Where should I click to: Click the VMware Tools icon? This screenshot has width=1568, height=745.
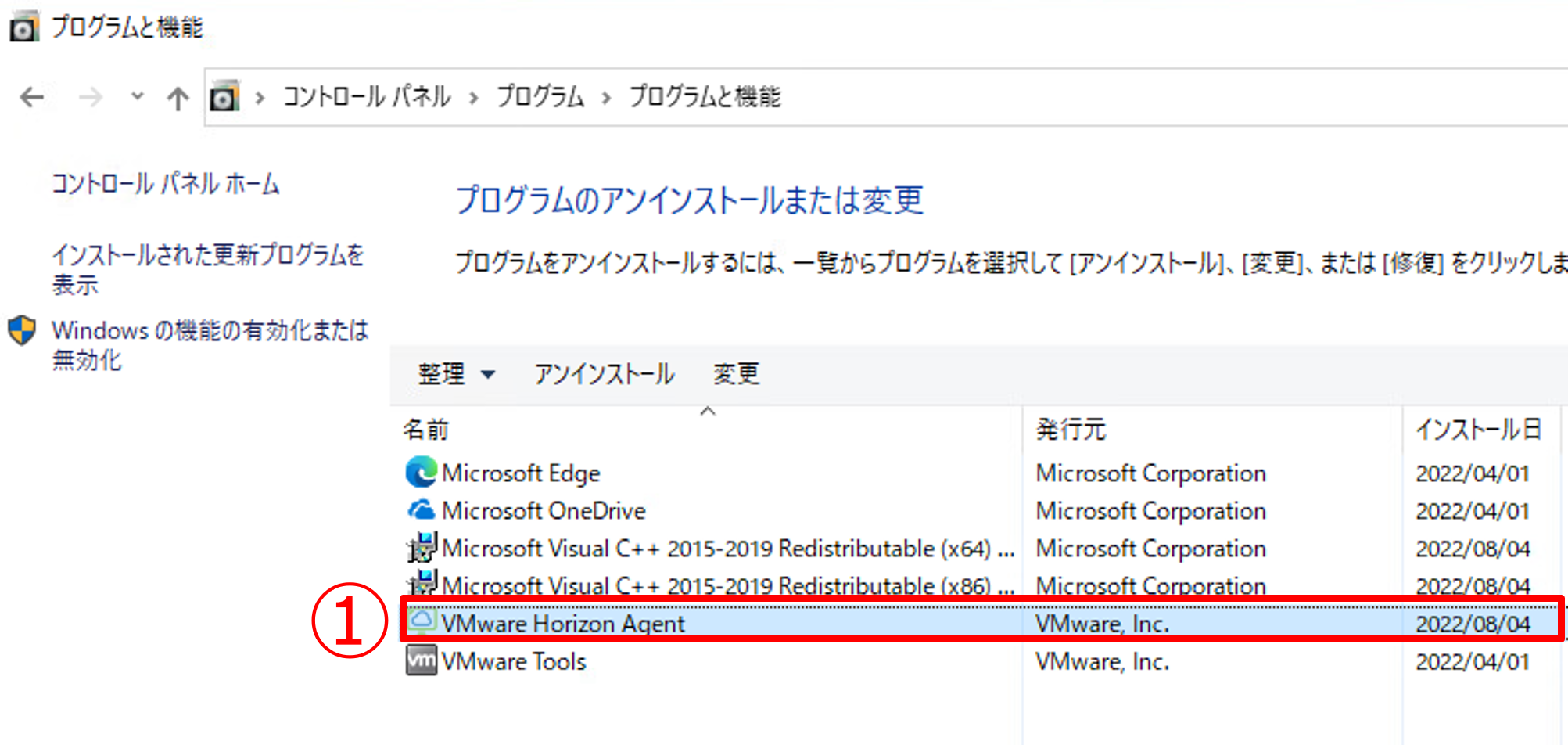421,660
